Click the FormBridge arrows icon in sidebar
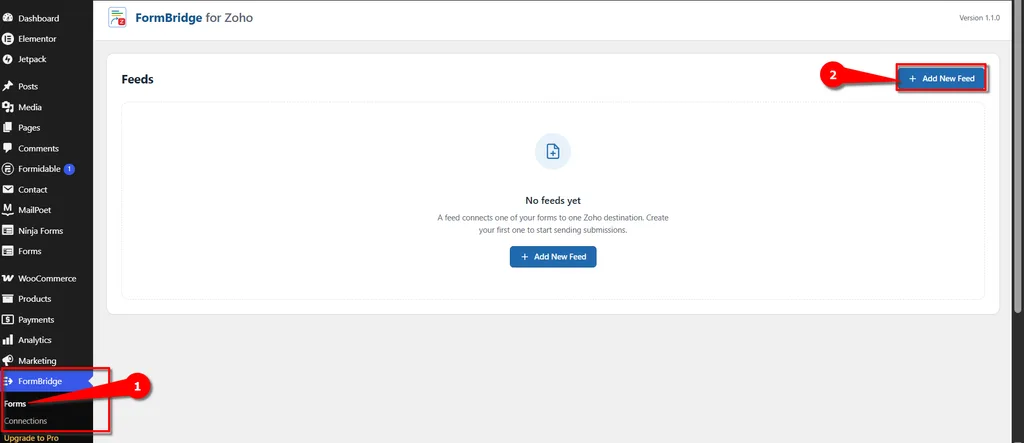This screenshot has height=443, width=1024. [x=8, y=381]
